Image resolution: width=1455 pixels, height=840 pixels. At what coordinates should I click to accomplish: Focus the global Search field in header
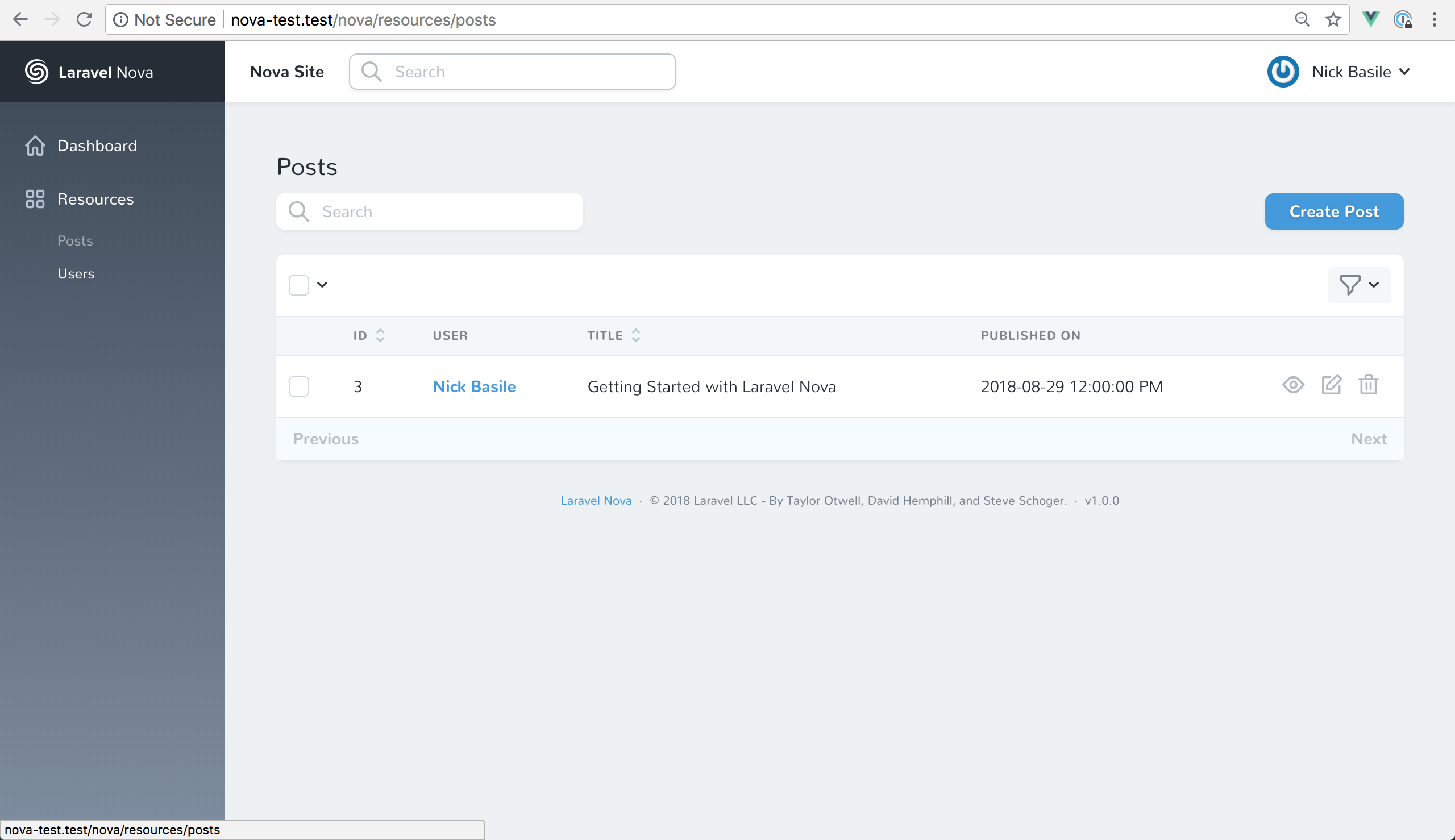click(512, 72)
